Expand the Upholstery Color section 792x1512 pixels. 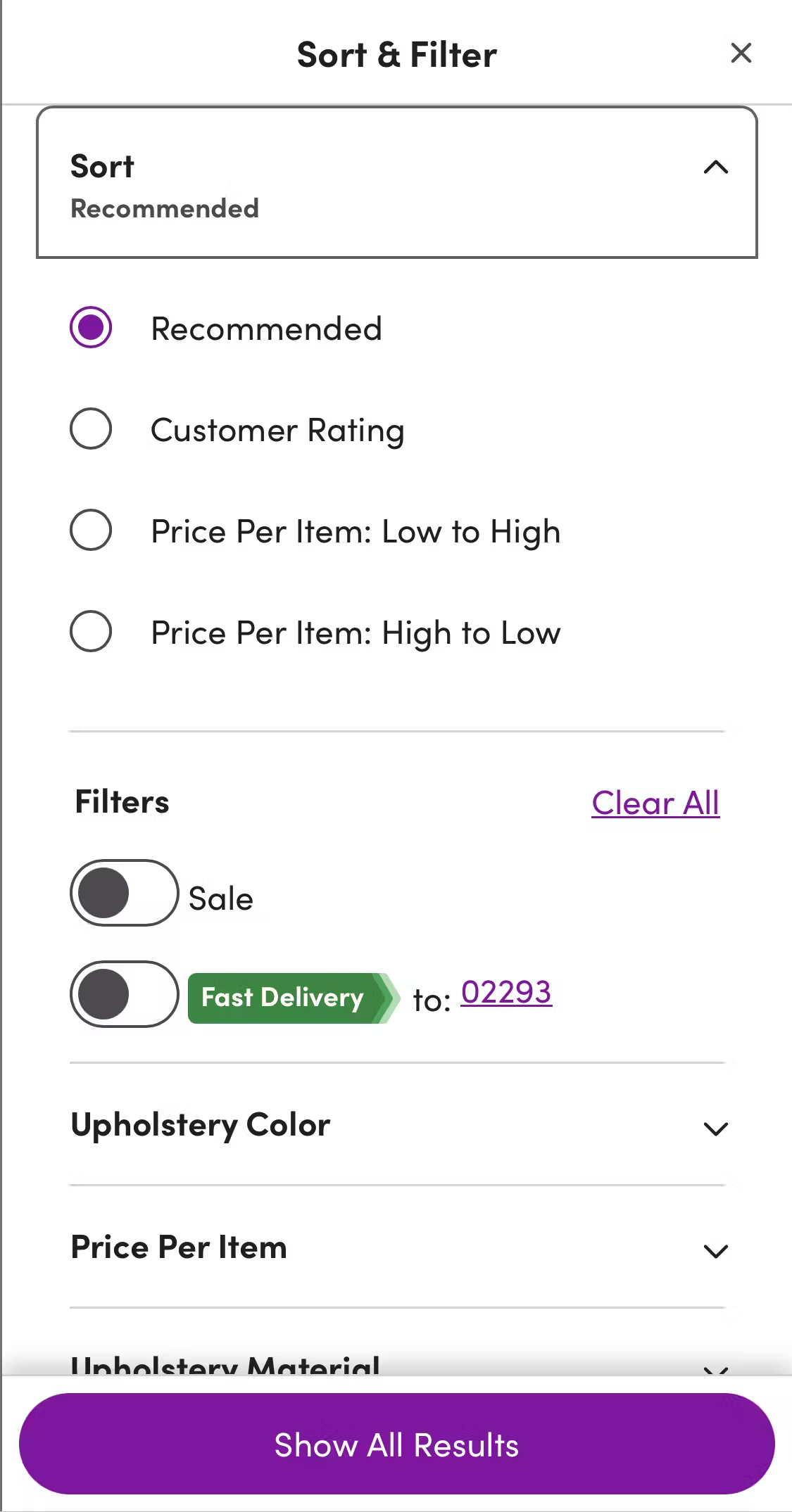[716, 1129]
